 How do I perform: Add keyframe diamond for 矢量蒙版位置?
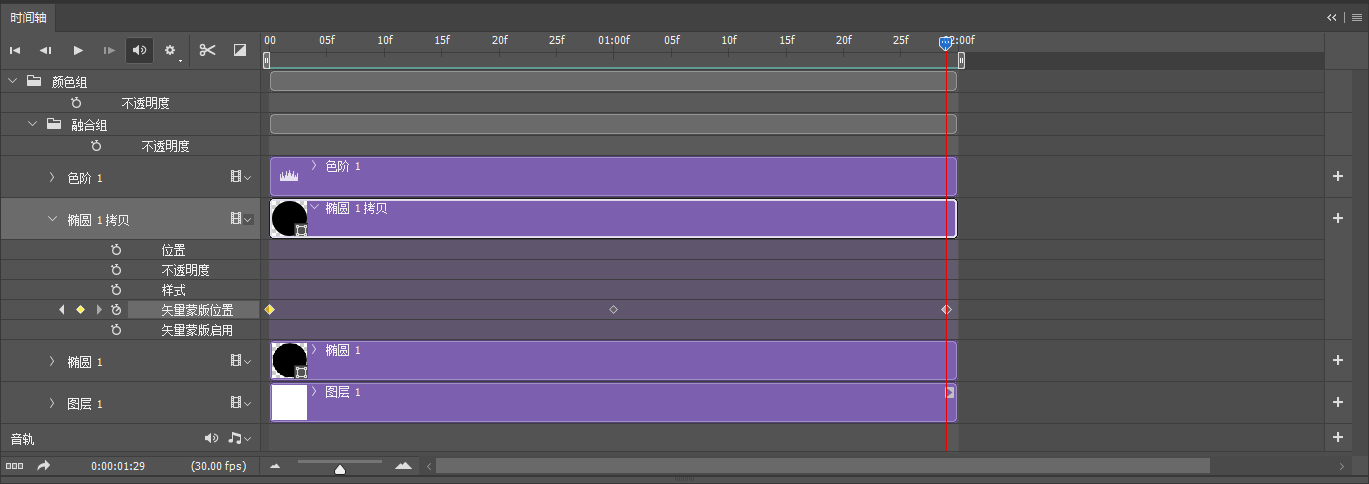(x=80, y=310)
